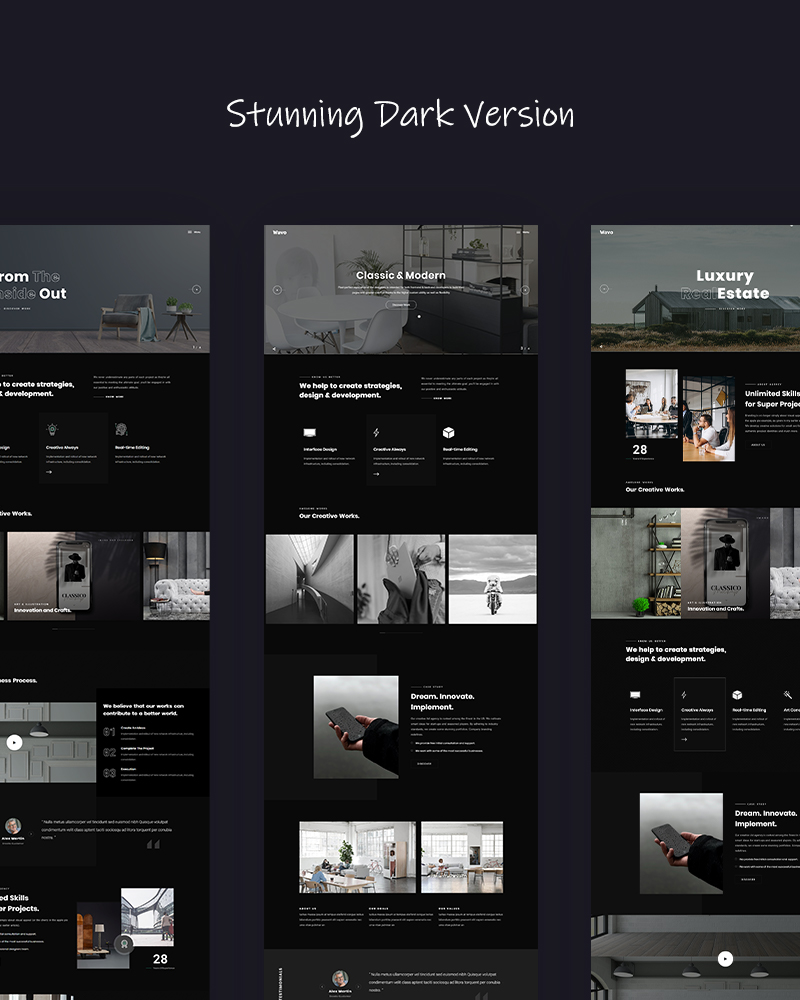Click the Discover button under Dream. Innovate. Implement.
The width and height of the screenshot is (800, 1000).
pyautogui.click(x=424, y=763)
